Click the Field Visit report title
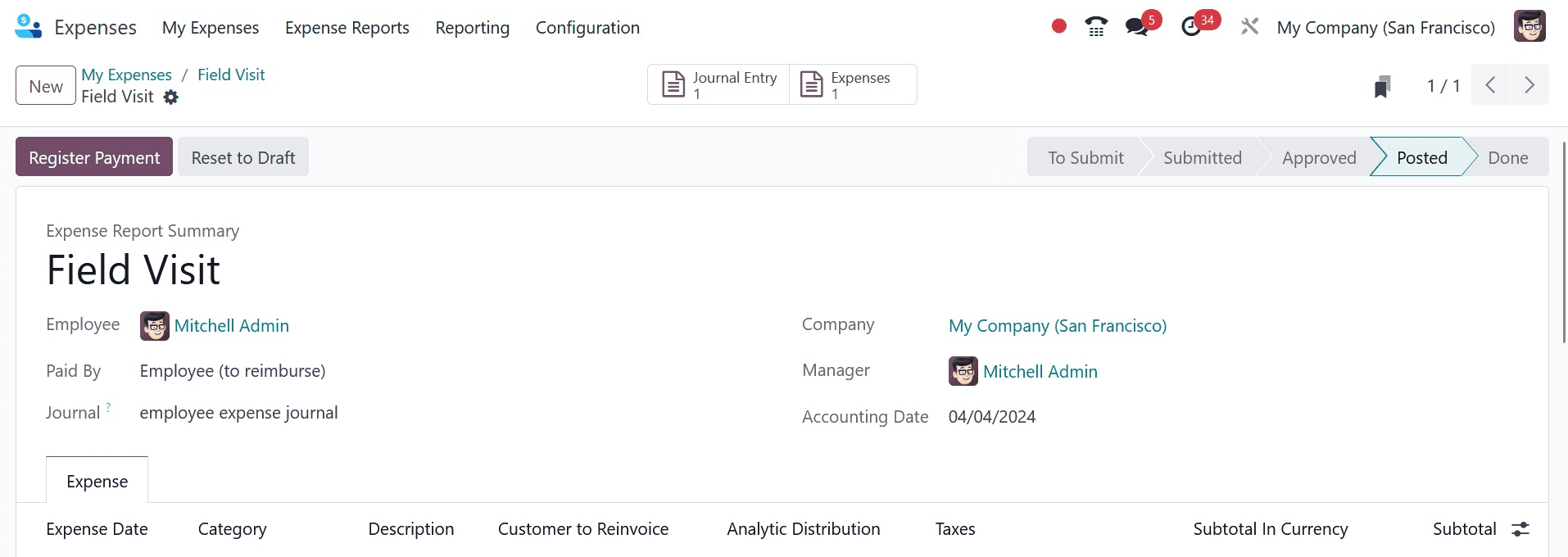Viewport: 1568px width, 557px height. (134, 269)
